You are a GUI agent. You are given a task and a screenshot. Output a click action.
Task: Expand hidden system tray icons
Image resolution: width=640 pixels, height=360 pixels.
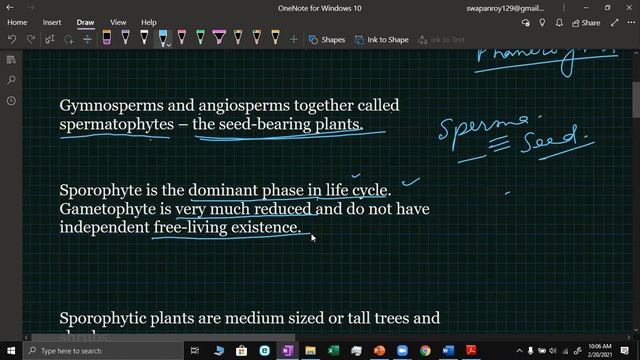519,351
